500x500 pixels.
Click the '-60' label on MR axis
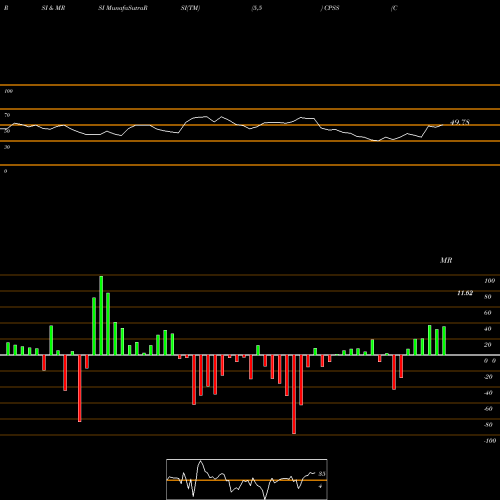(488, 409)
